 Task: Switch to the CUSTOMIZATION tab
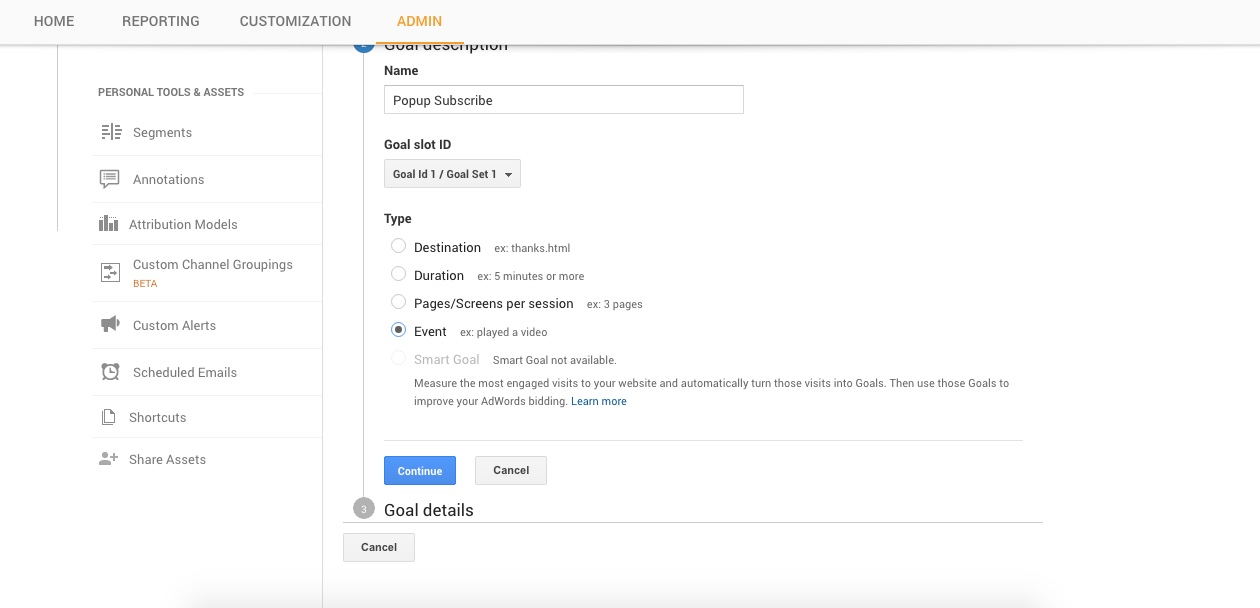coord(295,21)
